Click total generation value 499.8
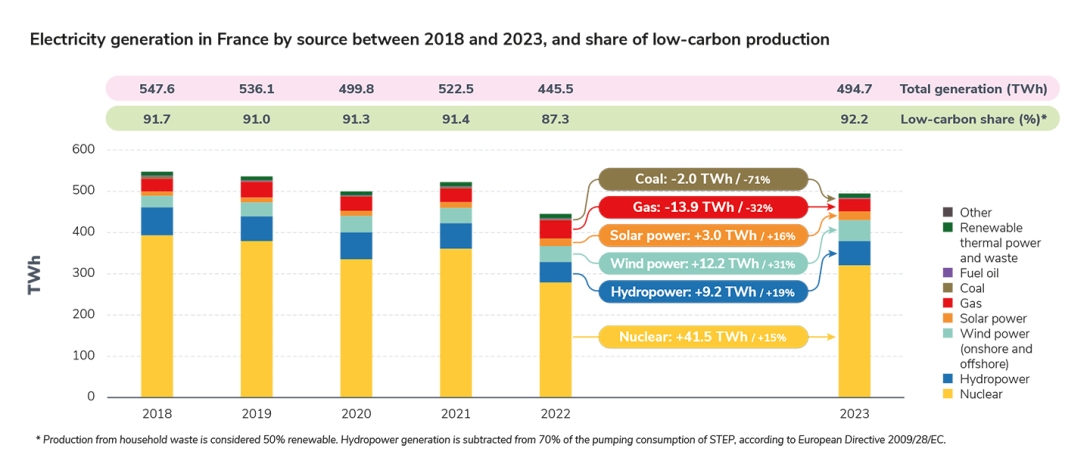The width and height of the screenshot is (1090, 467). [357, 89]
